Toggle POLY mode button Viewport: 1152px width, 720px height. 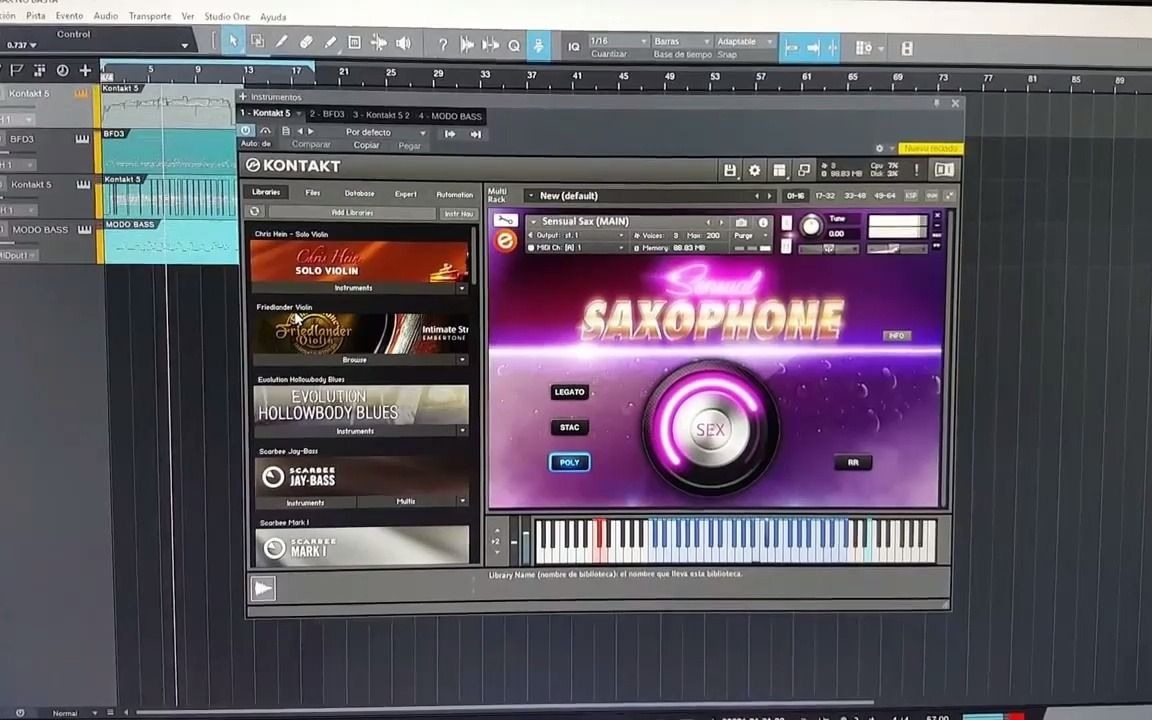[569, 462]
